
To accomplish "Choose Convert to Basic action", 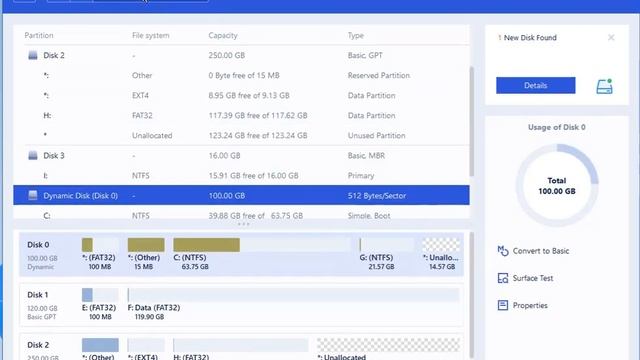I will [x=533, y=251].
